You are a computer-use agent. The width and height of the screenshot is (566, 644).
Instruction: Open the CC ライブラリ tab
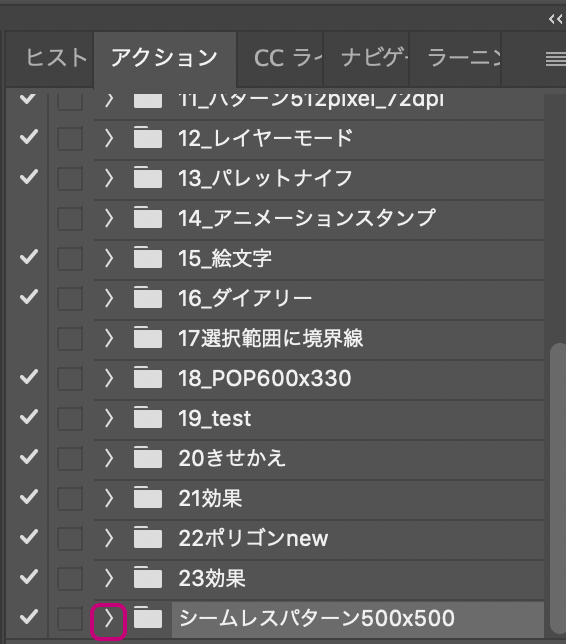pos(281,58)
